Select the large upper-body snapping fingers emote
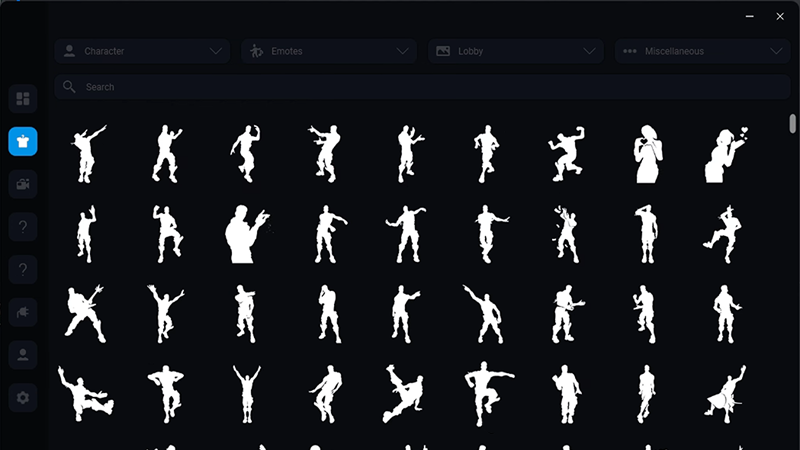The image size is (800, 450). click(247, 234)
